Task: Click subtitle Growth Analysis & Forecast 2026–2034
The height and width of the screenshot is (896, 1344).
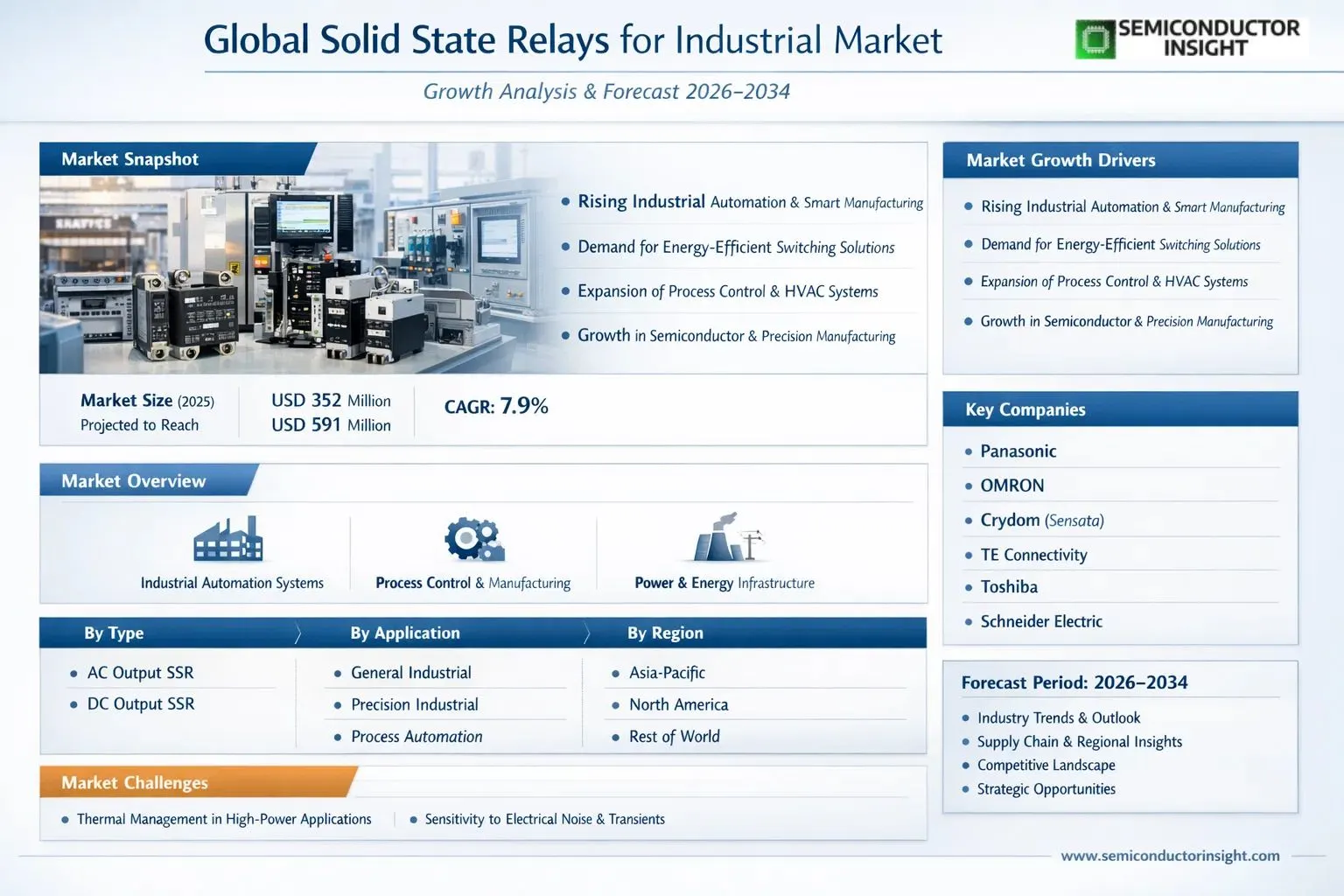Action: pyautogui.click(x=606, y=92)
